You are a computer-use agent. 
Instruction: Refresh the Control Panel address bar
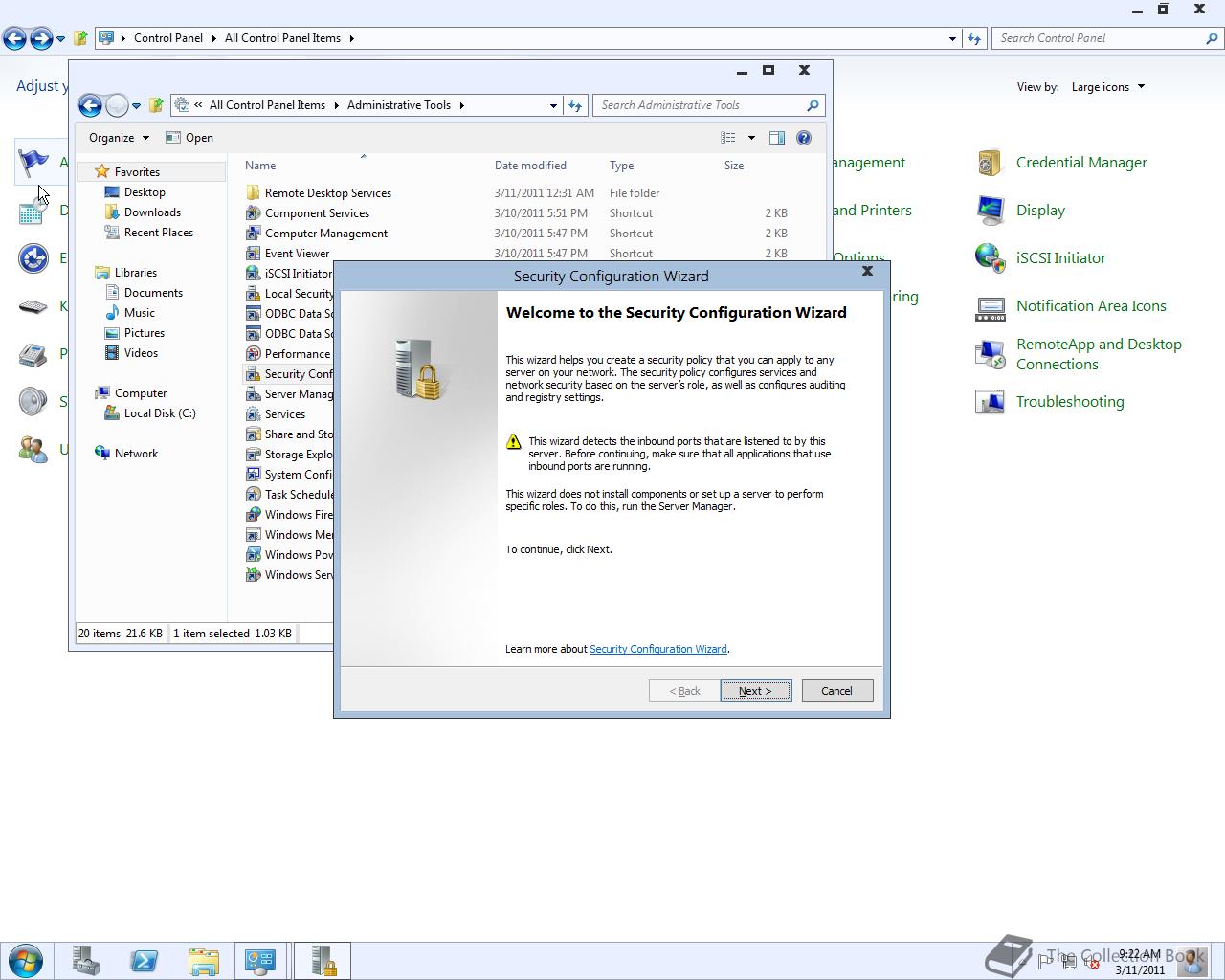coord(974,38)
